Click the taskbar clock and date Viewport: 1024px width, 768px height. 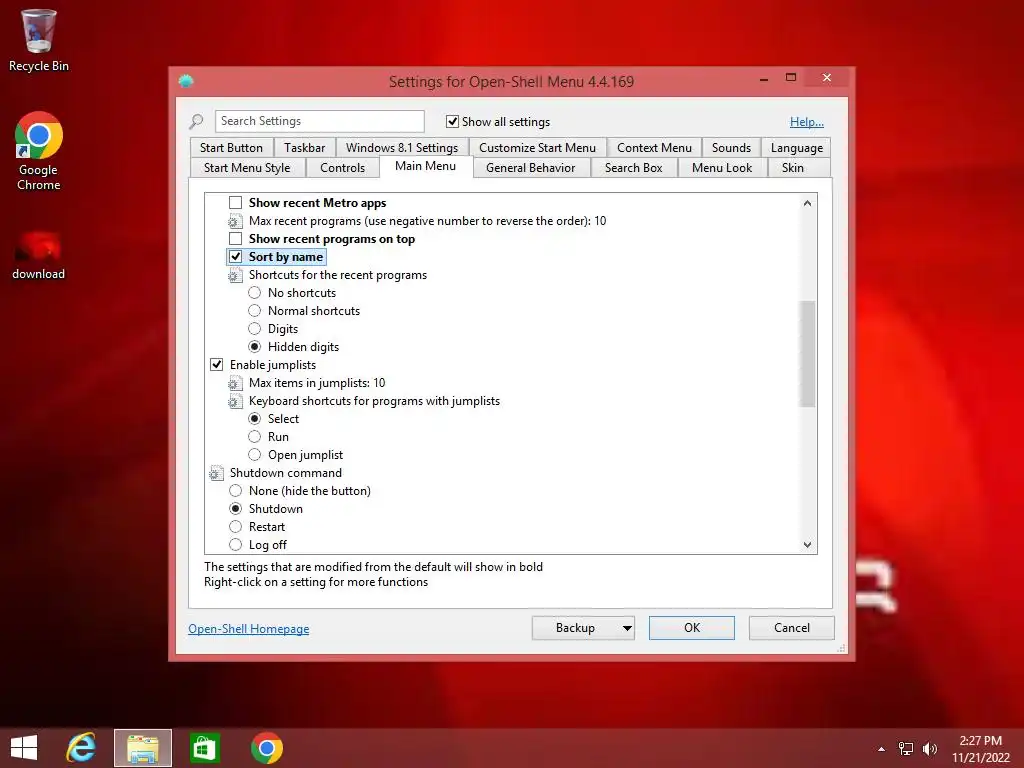click(x=980, y=749)
